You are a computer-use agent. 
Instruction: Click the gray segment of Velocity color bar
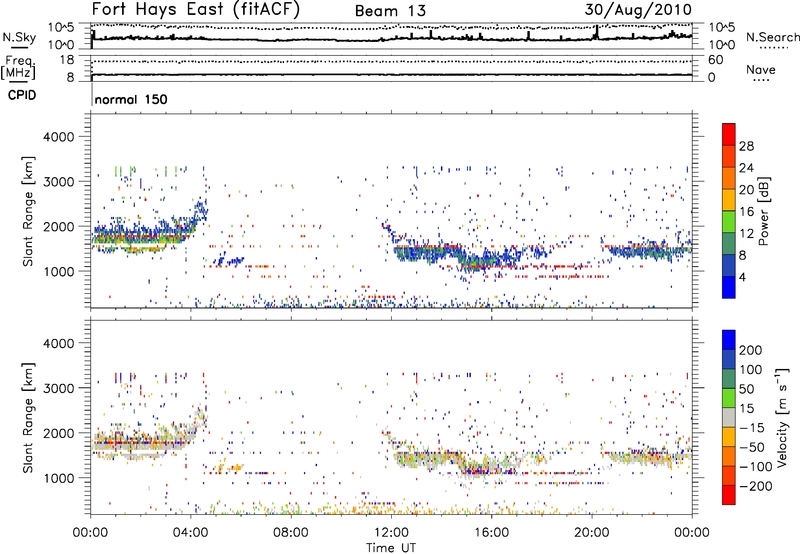[729, 417]
